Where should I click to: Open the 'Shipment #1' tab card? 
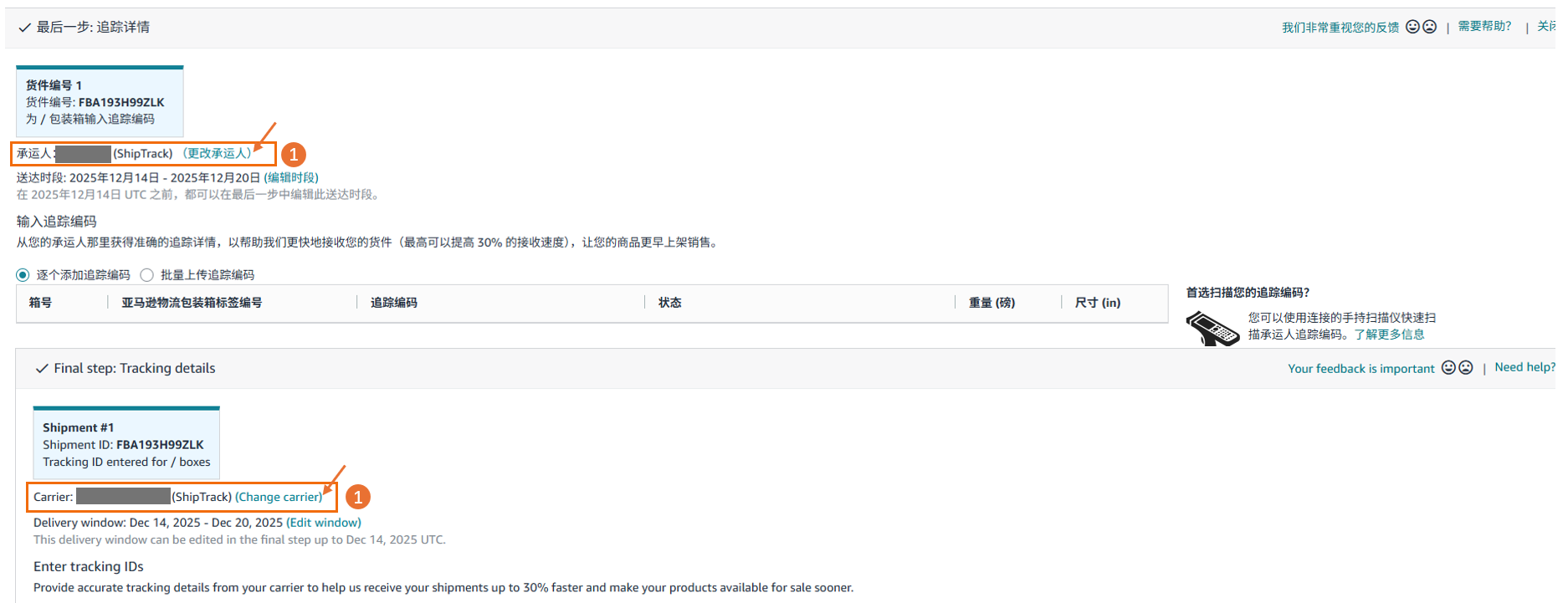point(126,444)
